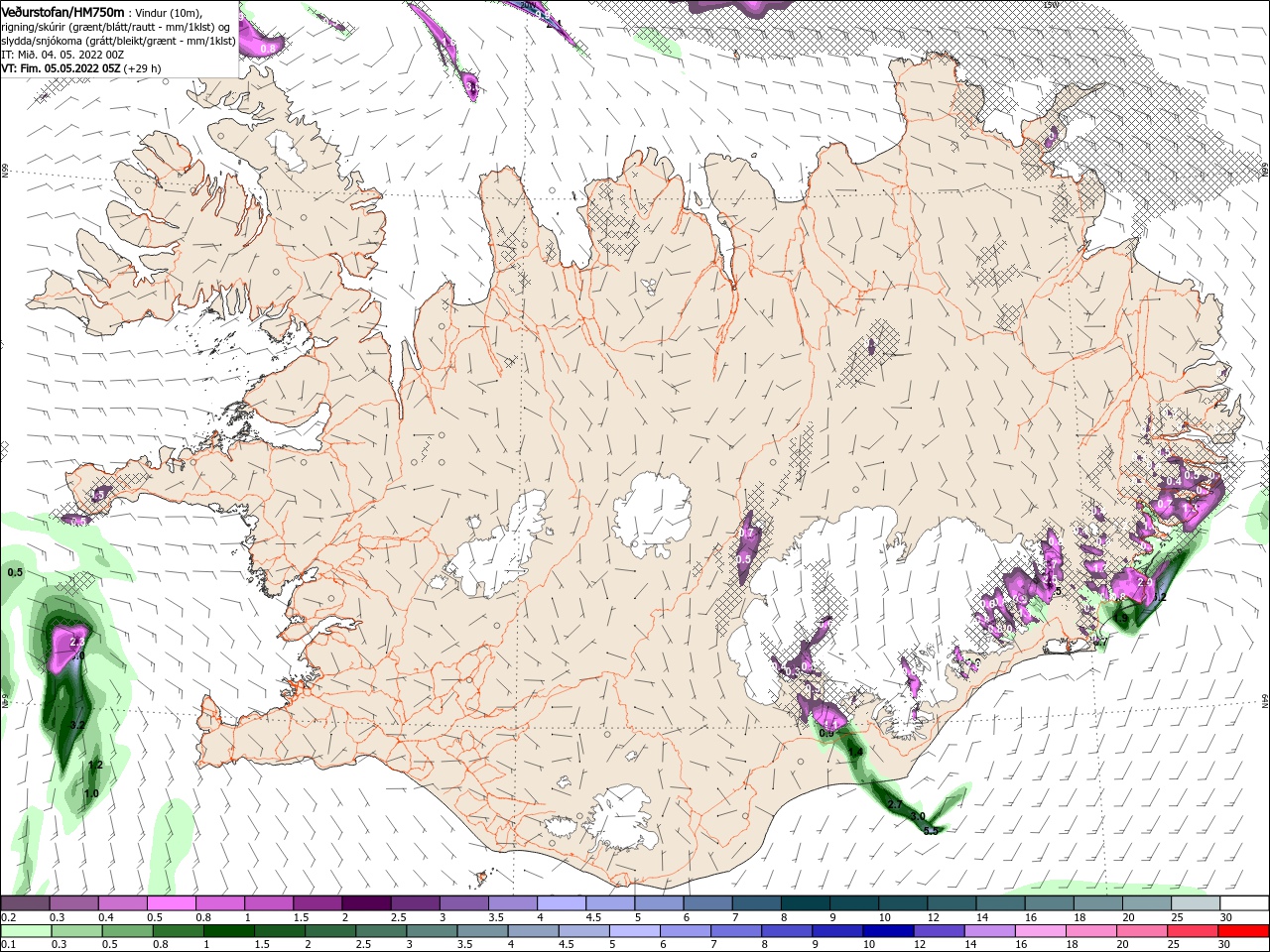Select the upper legend swatch for 12–14 mm
The height and width of the screenshot is (952, 1270).
[952, 903]
